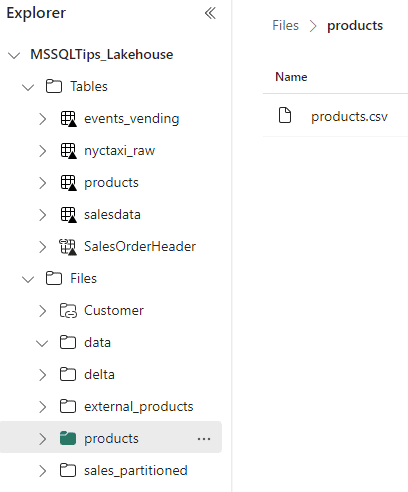Open the products.csv file name

click(349, 117)
